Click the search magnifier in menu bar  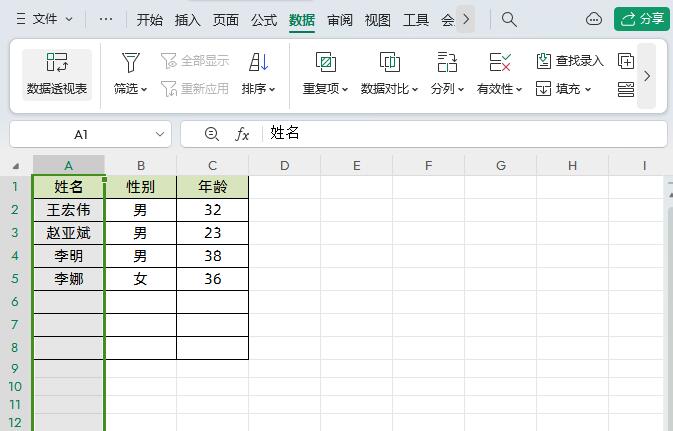tap(509, 19)
